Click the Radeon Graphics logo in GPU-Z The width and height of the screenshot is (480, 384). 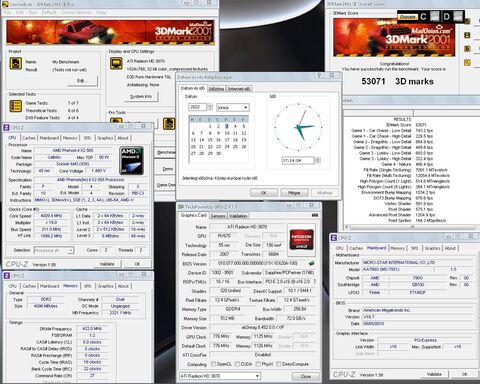(301, 239)
